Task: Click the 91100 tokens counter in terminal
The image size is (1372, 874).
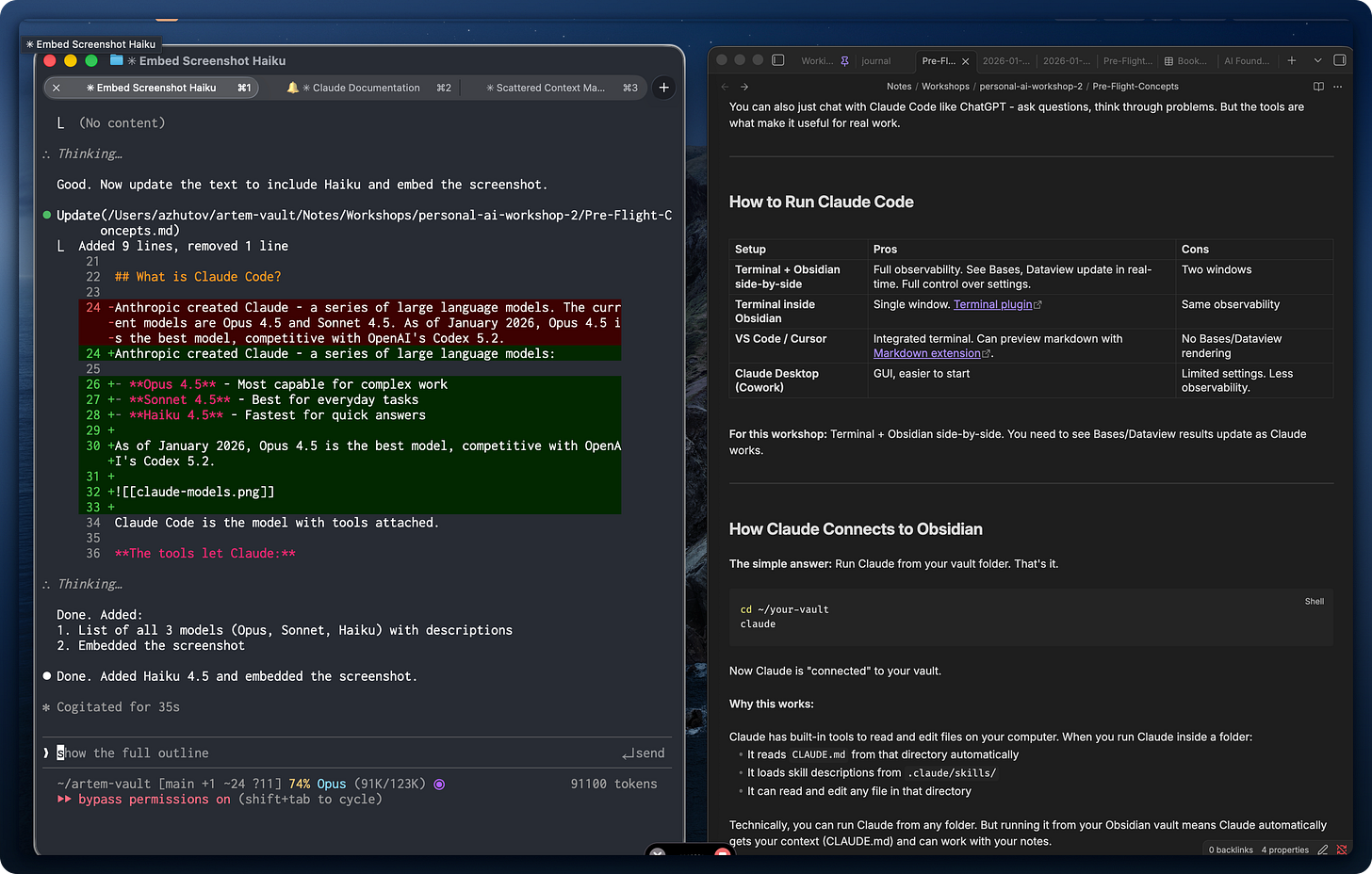Action: 613,784
